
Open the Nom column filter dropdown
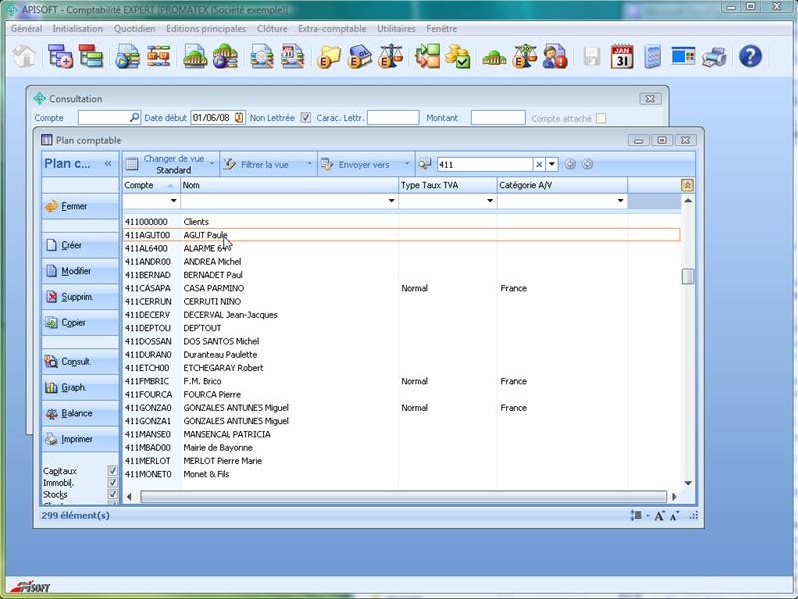391,201
